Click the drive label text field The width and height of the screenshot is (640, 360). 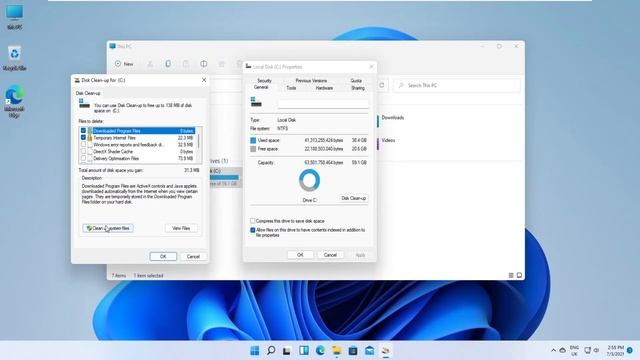click(x=323, y=104)
